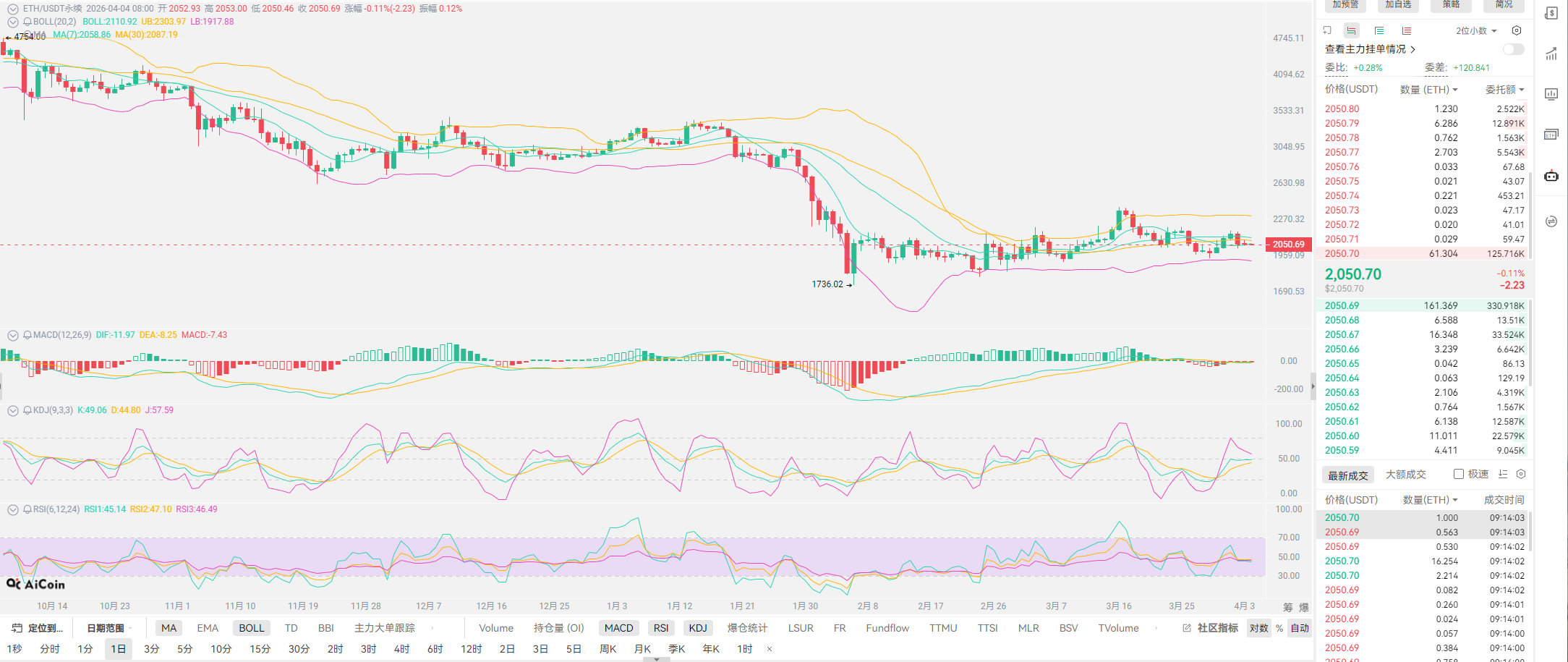Open the dollar document icon in sidebar
Viewport: 1568px width, 662px height.
point(1551,14)
